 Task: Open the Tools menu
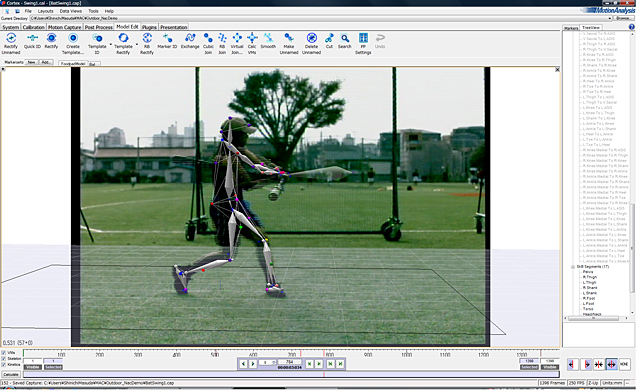93,11
